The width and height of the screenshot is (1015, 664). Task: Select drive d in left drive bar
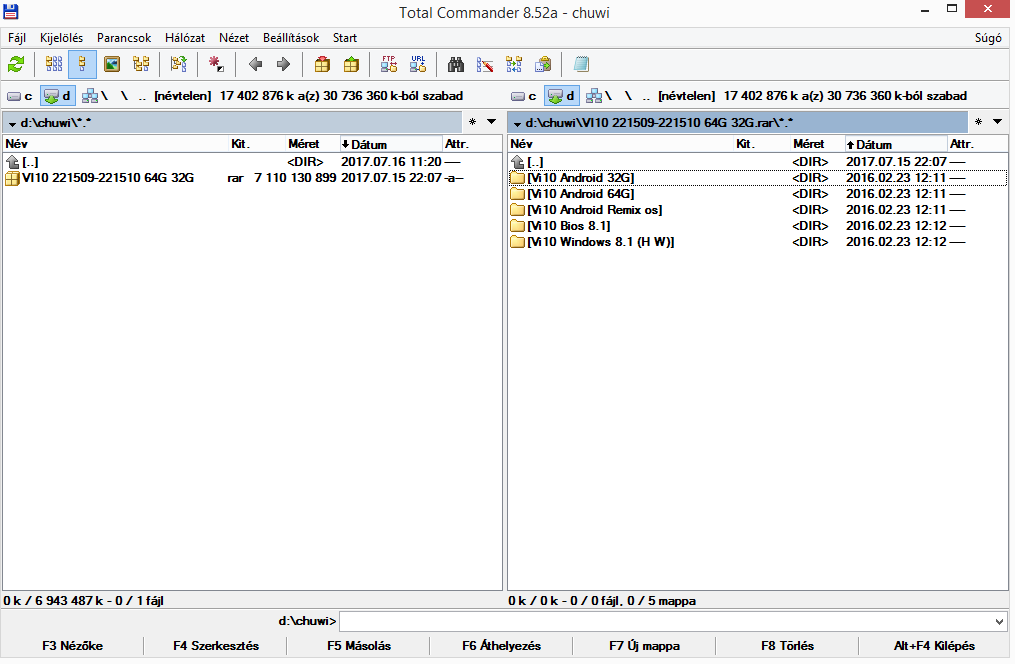(58, 96)
